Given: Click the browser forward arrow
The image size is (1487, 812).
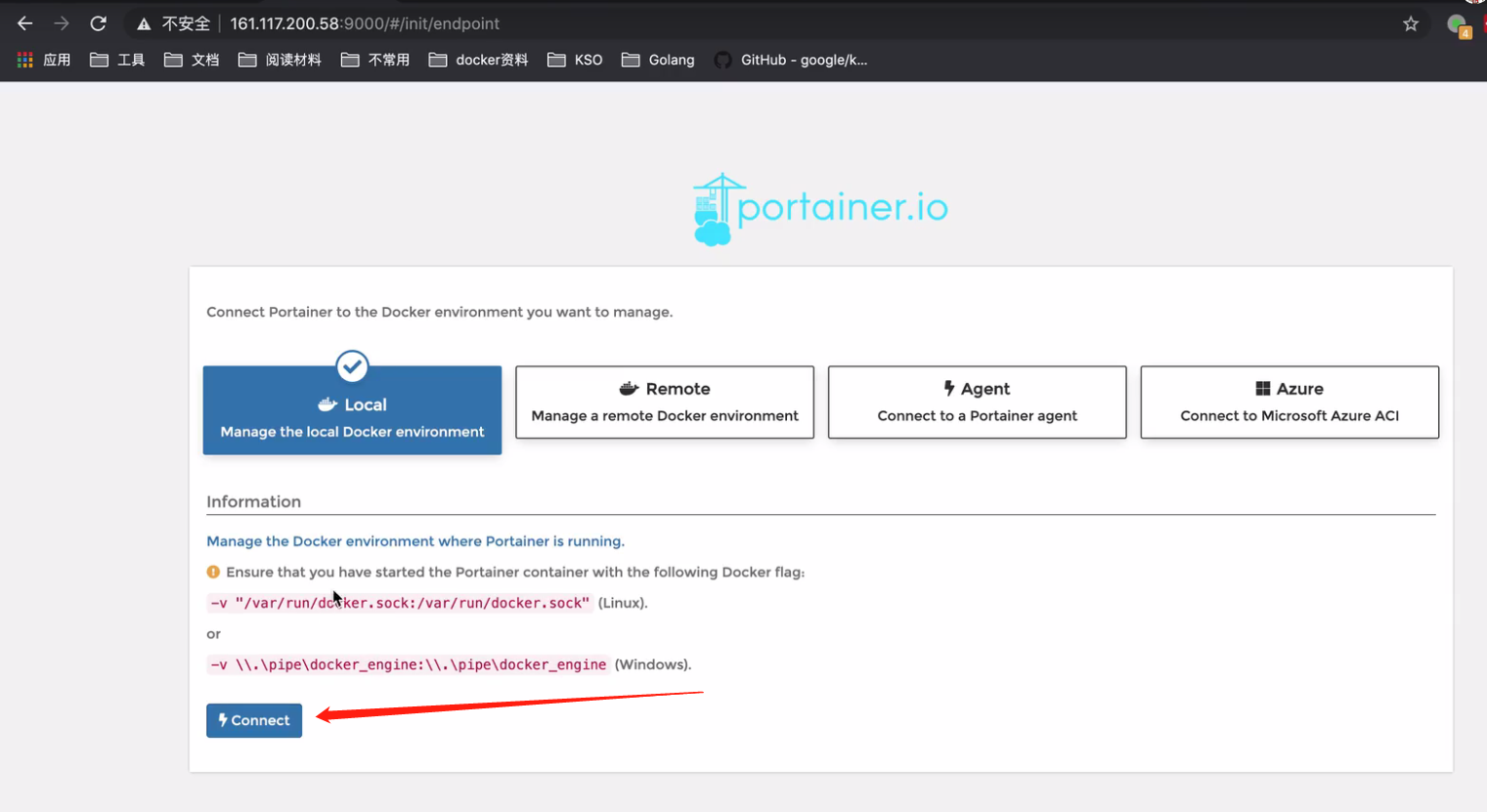Looking at the screenshot, I should click(62, 23).
